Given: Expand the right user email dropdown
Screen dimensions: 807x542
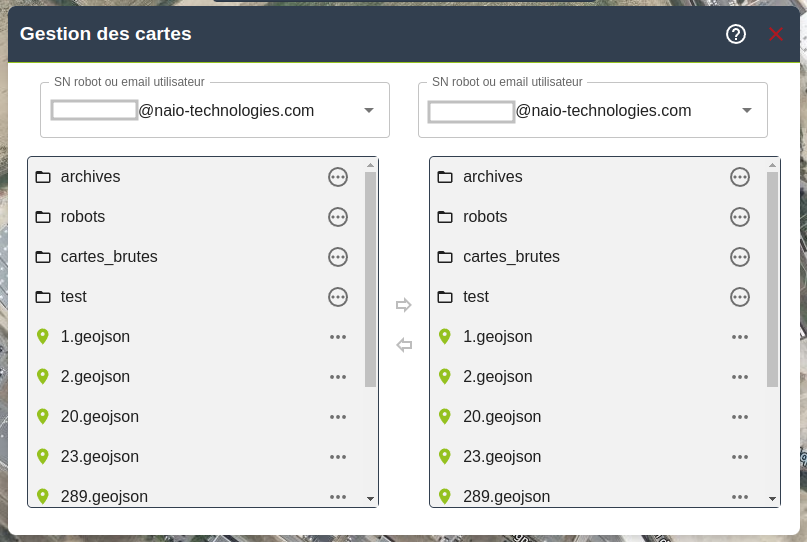Looking at the screenshot, I should pos(747,110).
